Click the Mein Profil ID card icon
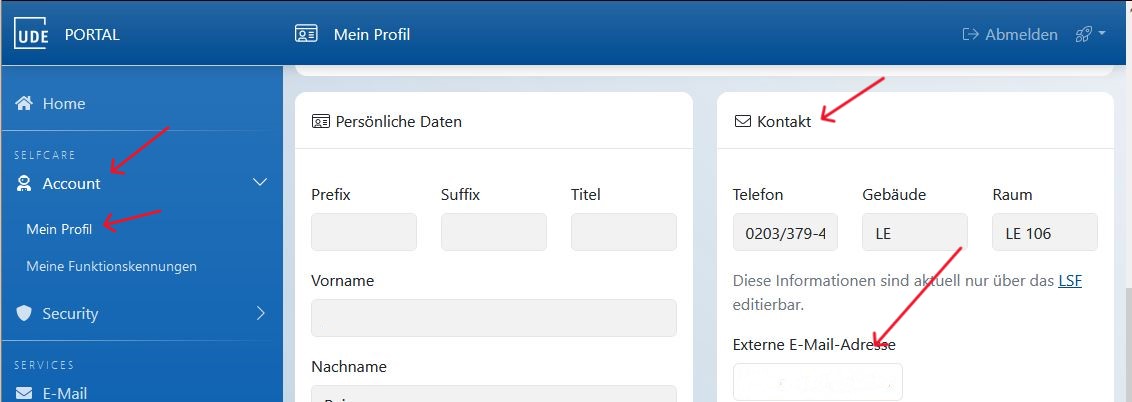 click(306, 34)
